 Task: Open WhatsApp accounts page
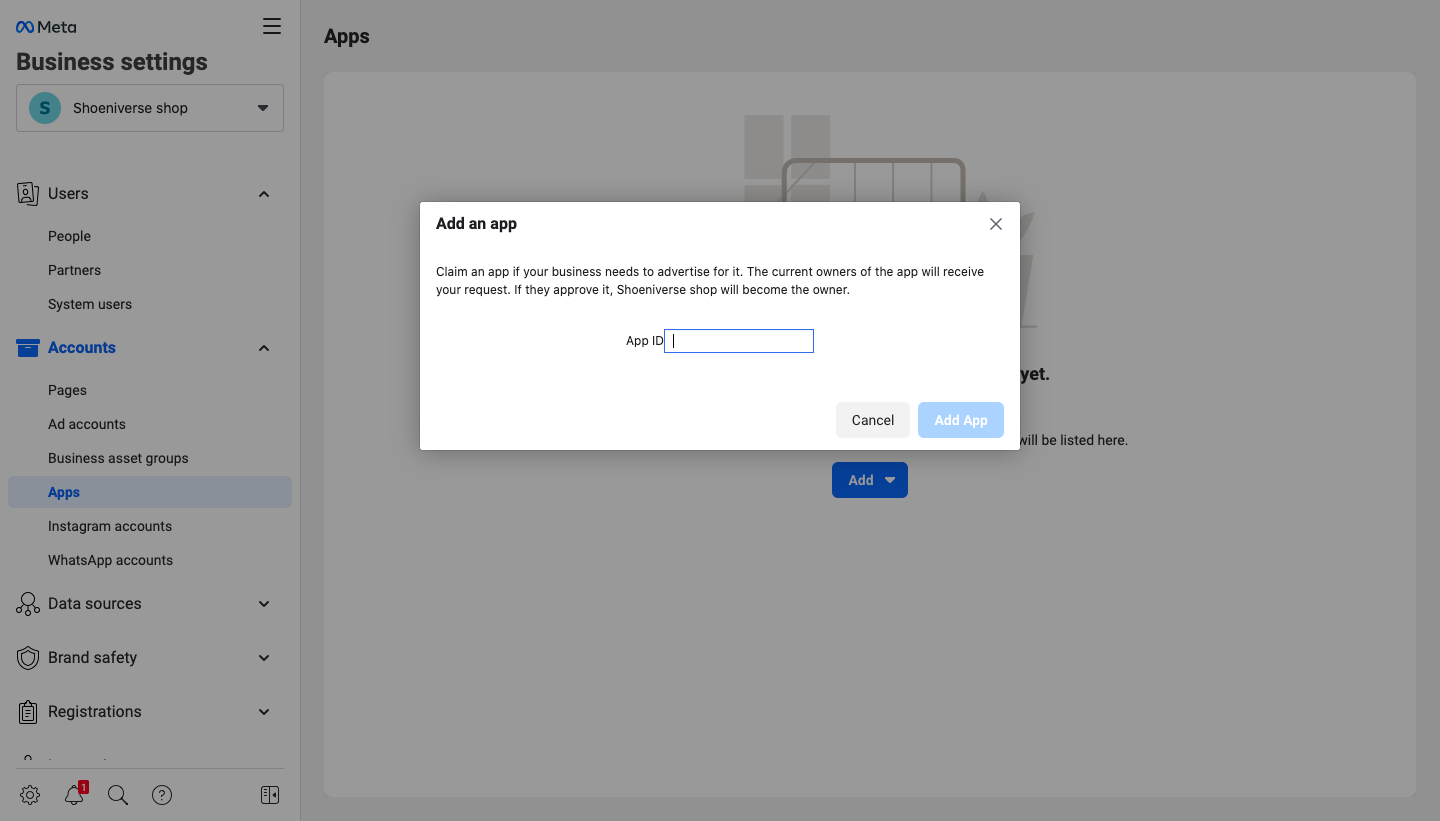click(110, 560)
